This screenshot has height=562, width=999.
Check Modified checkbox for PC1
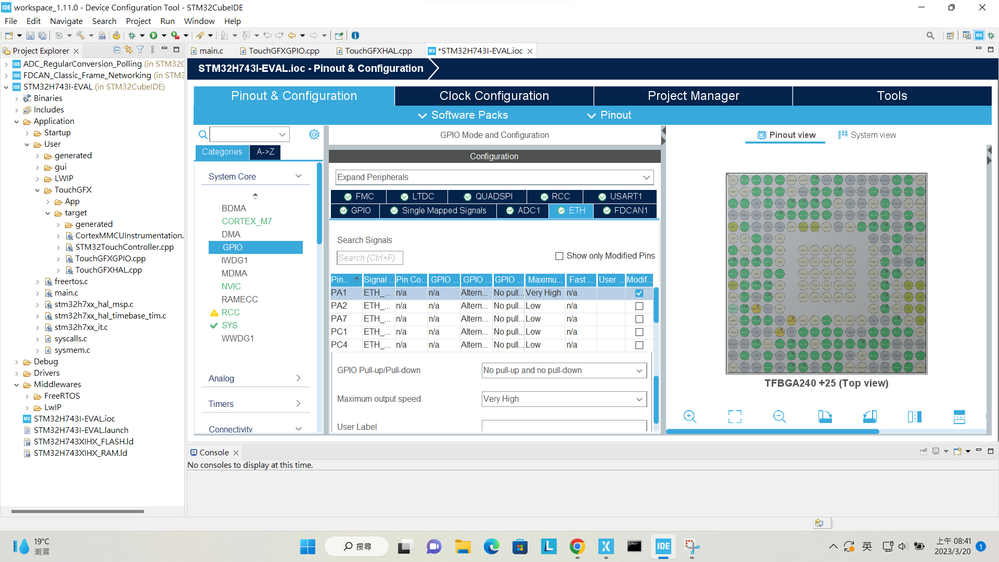point(639,332)
